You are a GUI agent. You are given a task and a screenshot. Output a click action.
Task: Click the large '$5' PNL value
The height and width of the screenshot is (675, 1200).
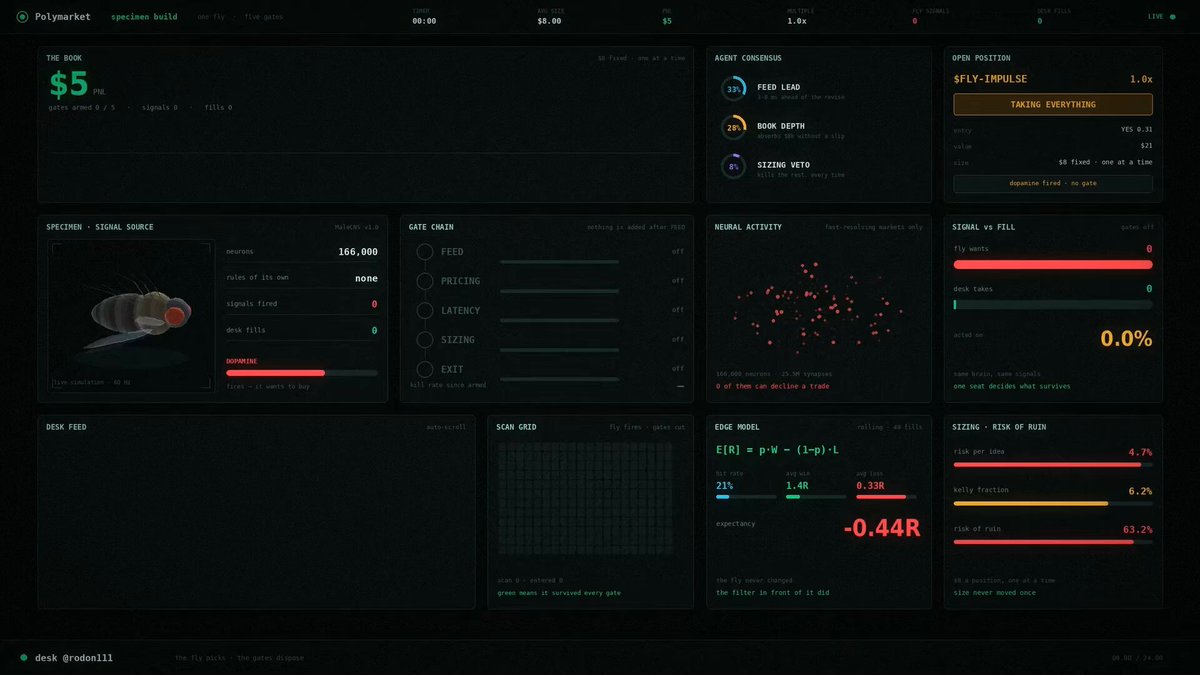pos(69,82)
